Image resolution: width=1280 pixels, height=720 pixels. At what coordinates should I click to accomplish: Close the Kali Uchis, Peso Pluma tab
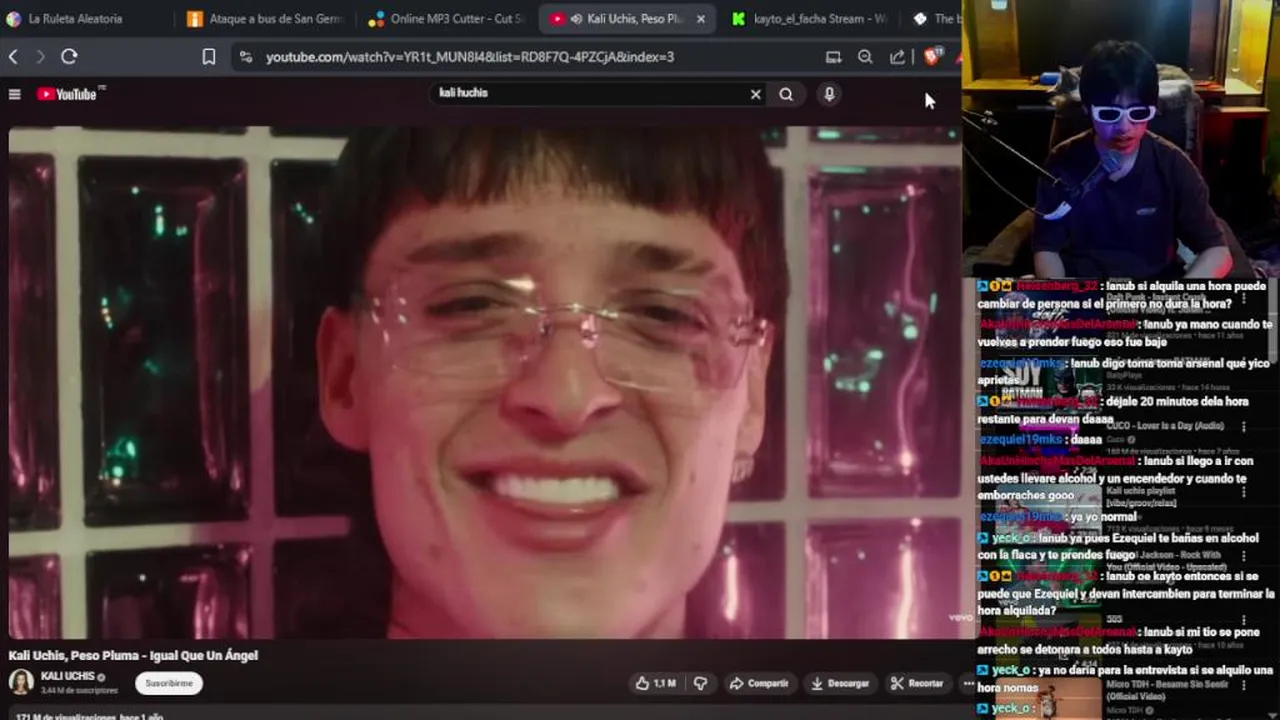tap(700, 19)
